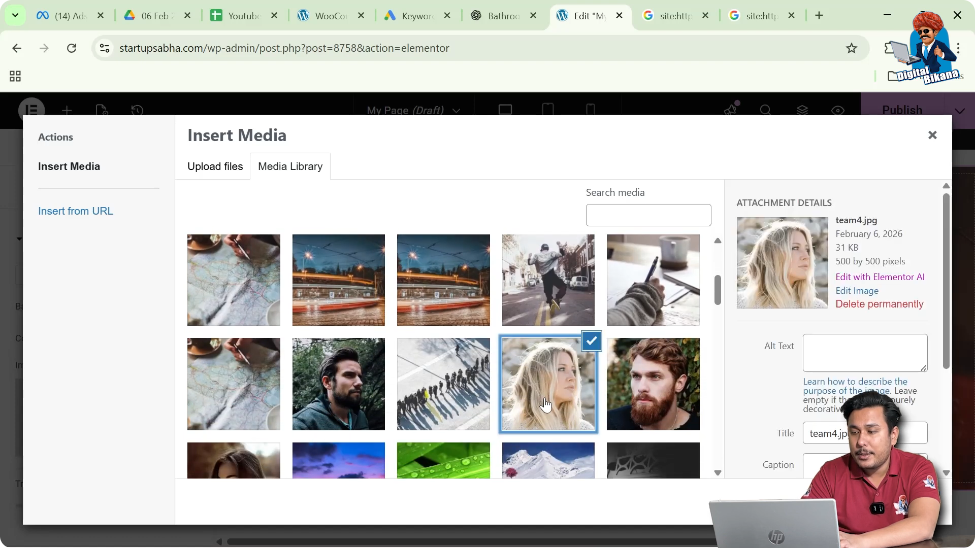Viewport: 975px width, 548px height.
Task: Go back in the browser
Action: tap(17, 48)
